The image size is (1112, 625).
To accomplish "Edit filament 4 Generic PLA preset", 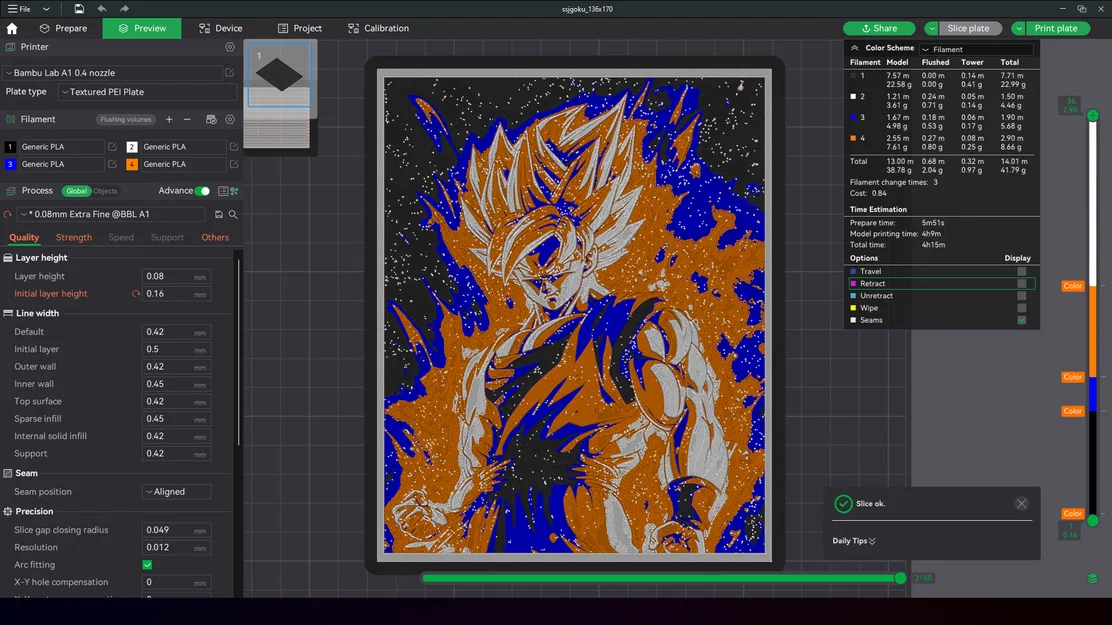I will pyautogui.click(x=234, y=164).
